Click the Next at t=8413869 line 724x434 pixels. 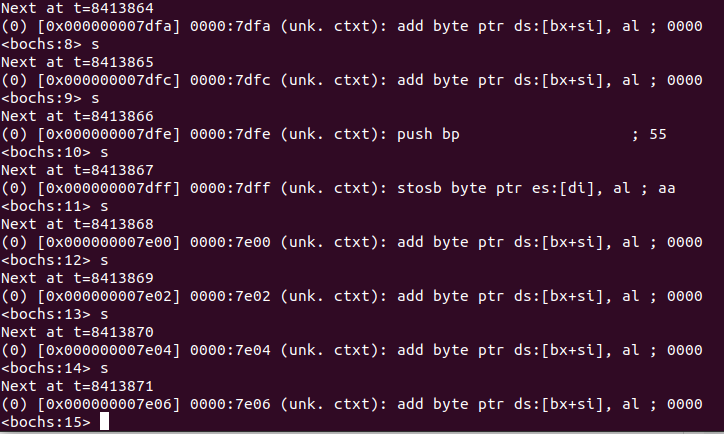[x=77, y=278]
